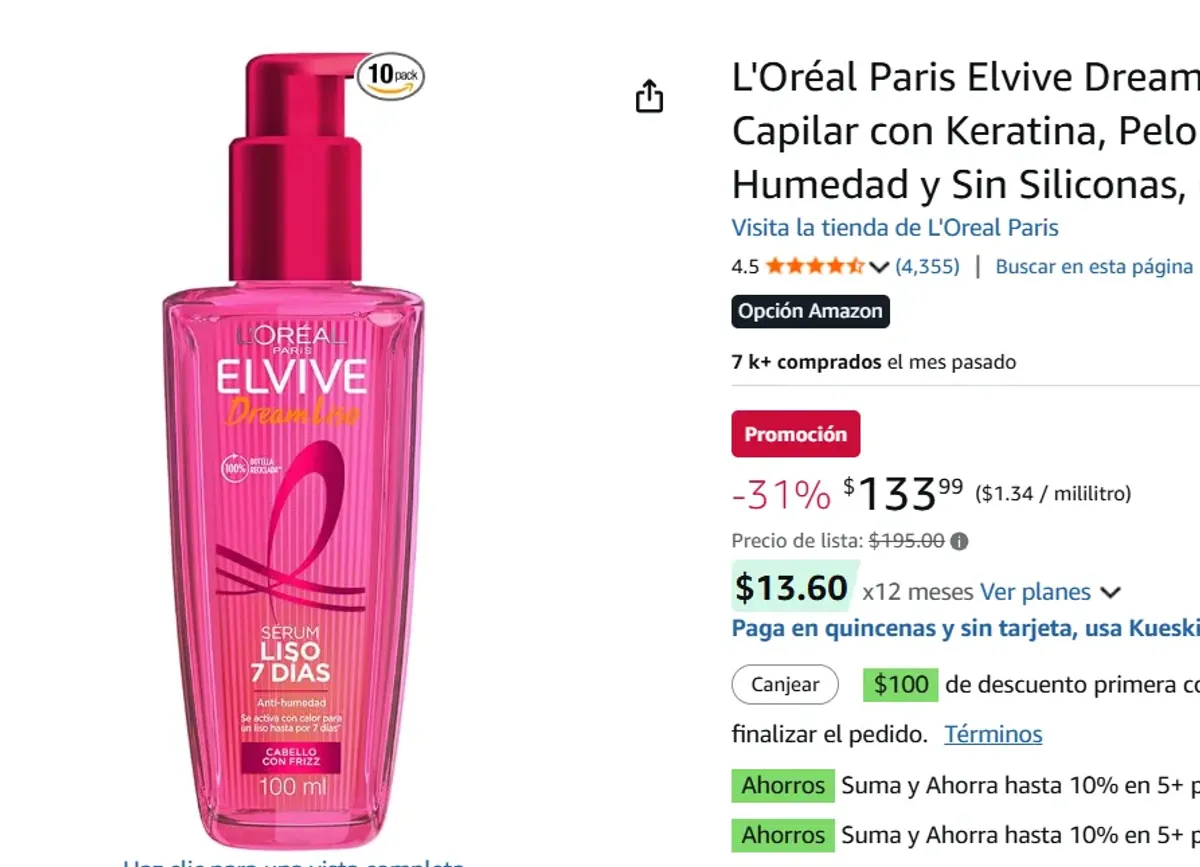This screenshot has width=1200, height=867.
Task: Click the $100 discount green tag
Action: click(x=901, y=685)
